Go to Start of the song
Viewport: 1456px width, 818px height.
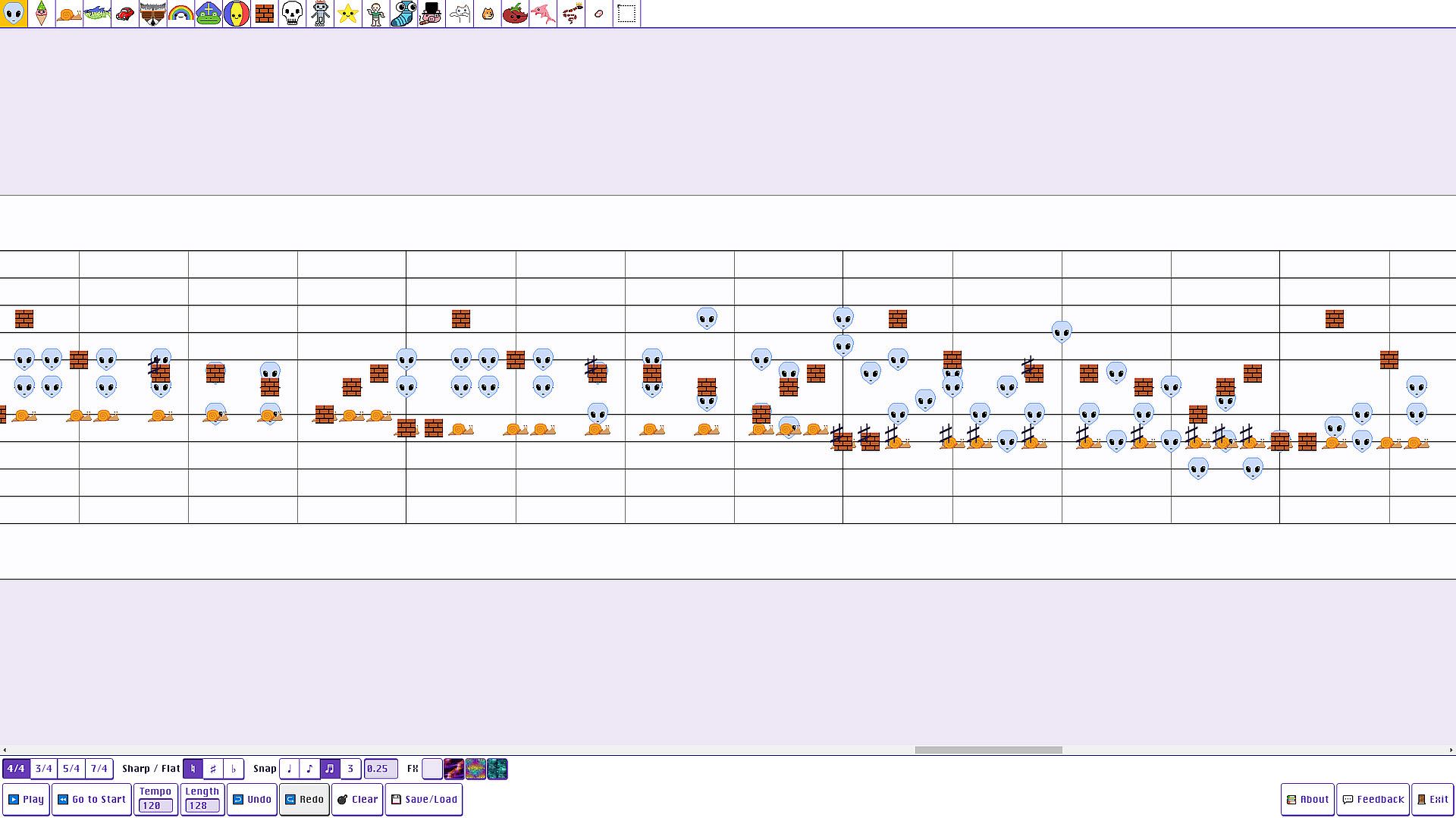coord(92,799)
